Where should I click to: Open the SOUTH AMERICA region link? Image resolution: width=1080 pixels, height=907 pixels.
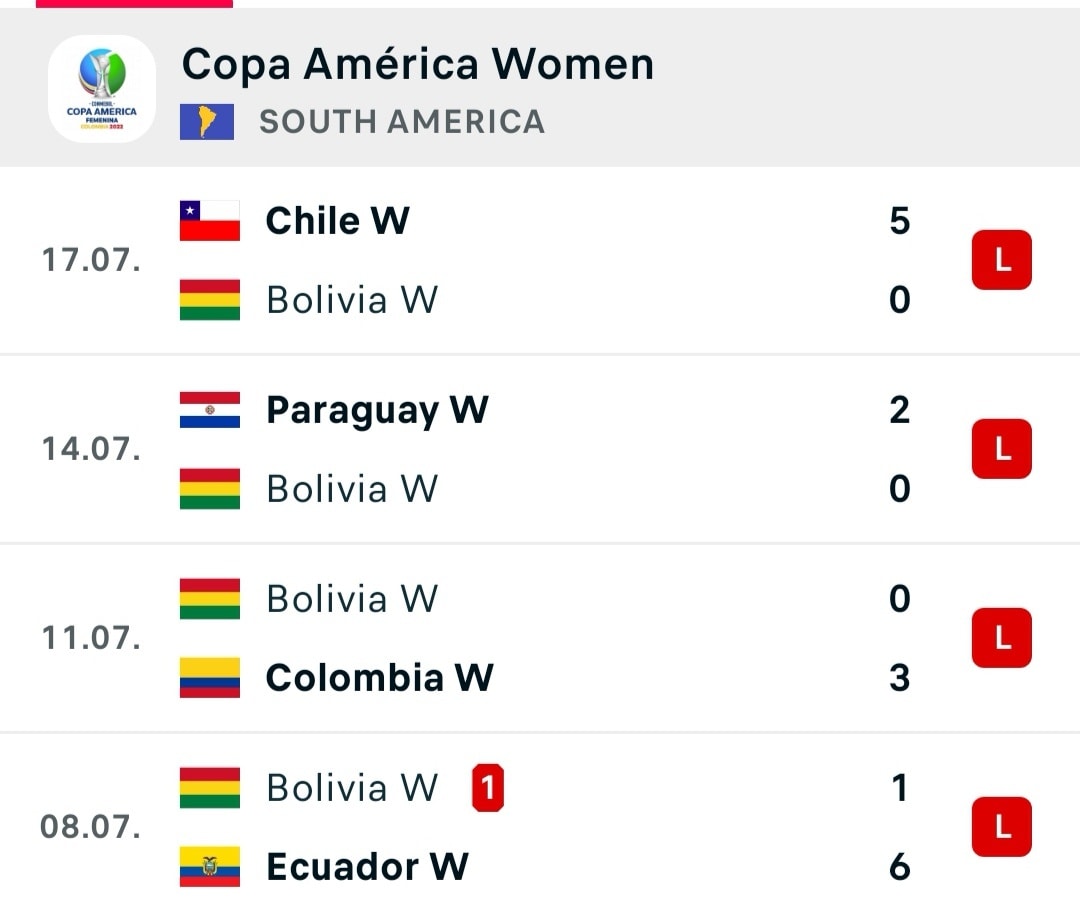[402, 122]
